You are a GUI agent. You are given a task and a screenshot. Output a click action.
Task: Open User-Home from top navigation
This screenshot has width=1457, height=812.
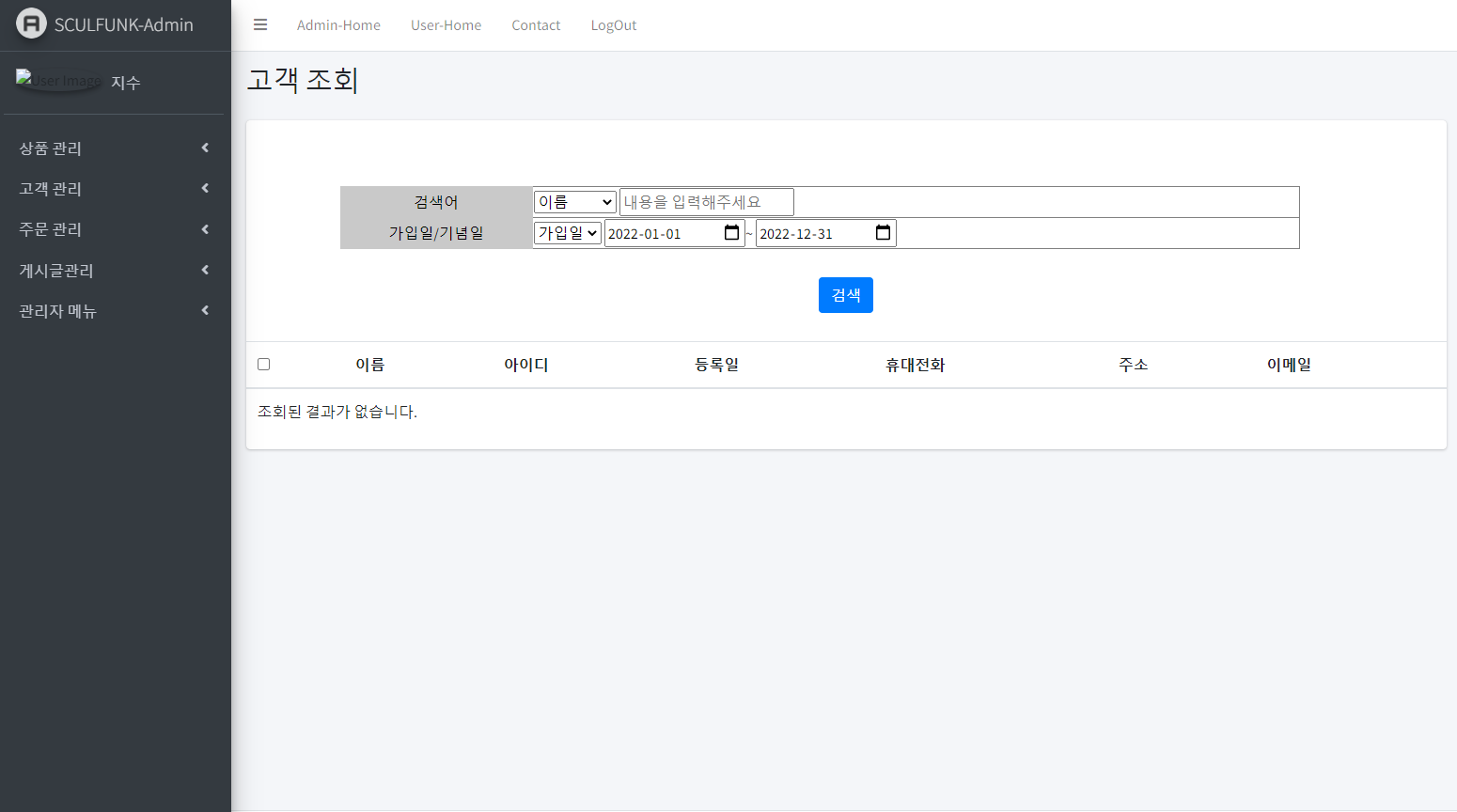pos(446,25)
